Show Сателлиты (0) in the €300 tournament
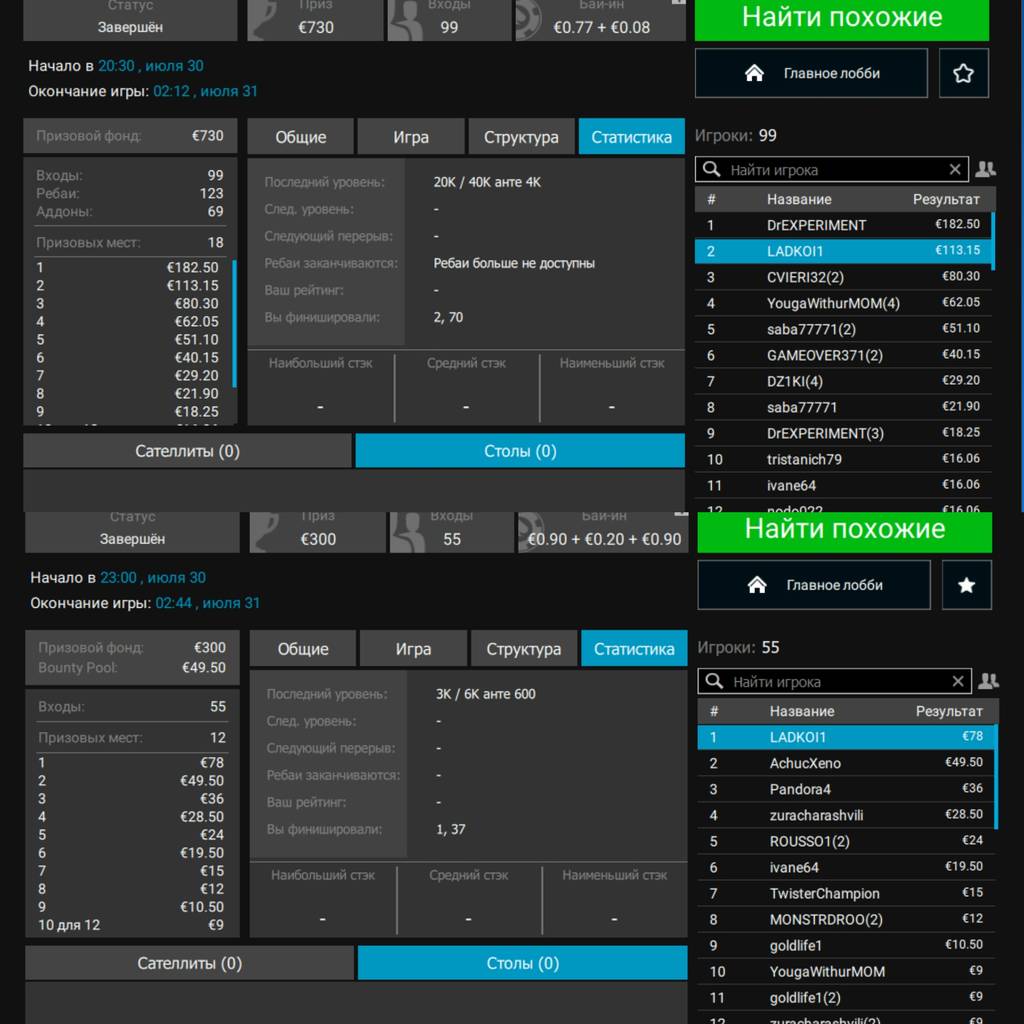This screenshot has height=1024, width=1024. (x=189, y=963)
